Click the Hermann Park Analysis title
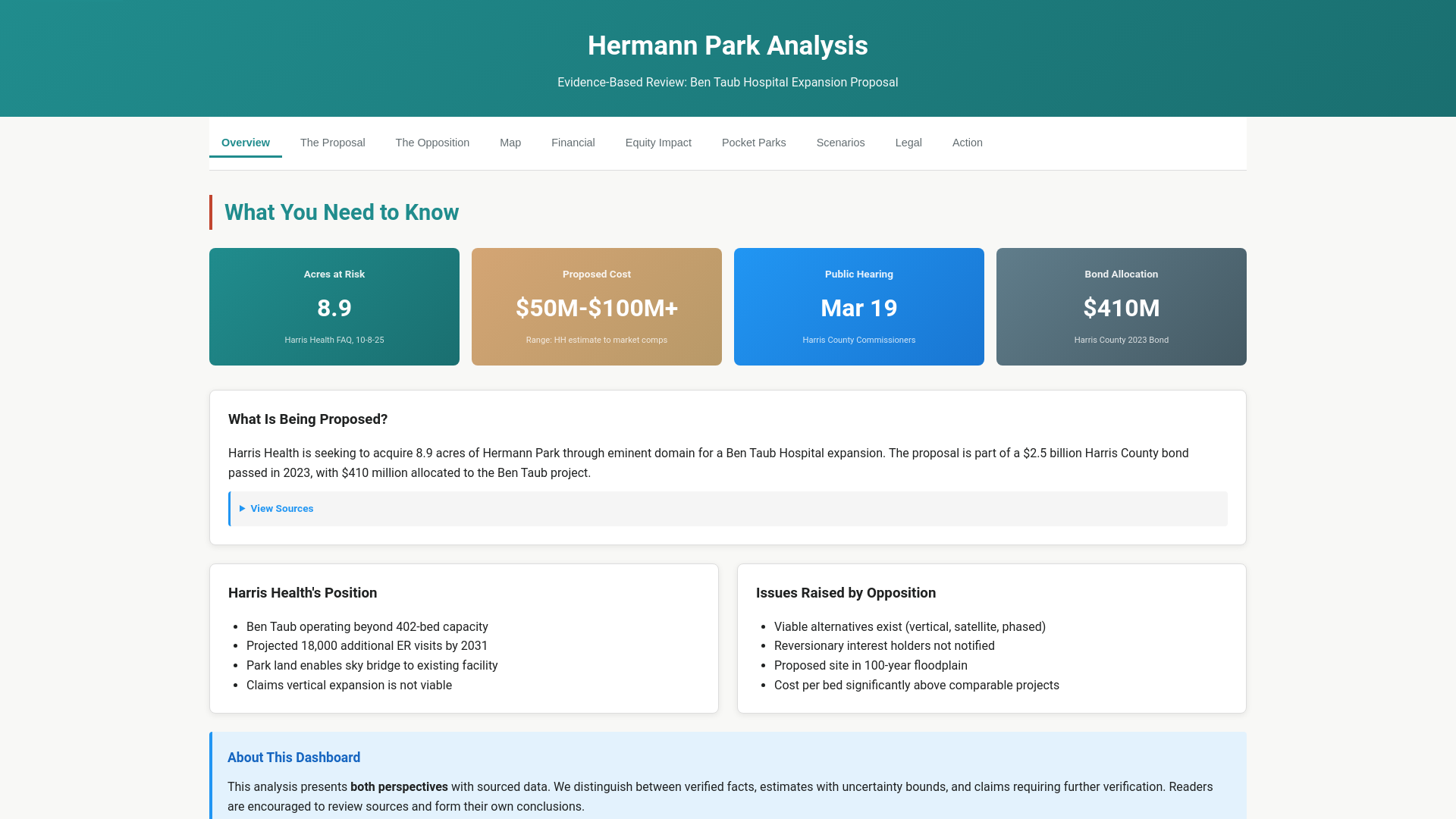 click(728, 45)
